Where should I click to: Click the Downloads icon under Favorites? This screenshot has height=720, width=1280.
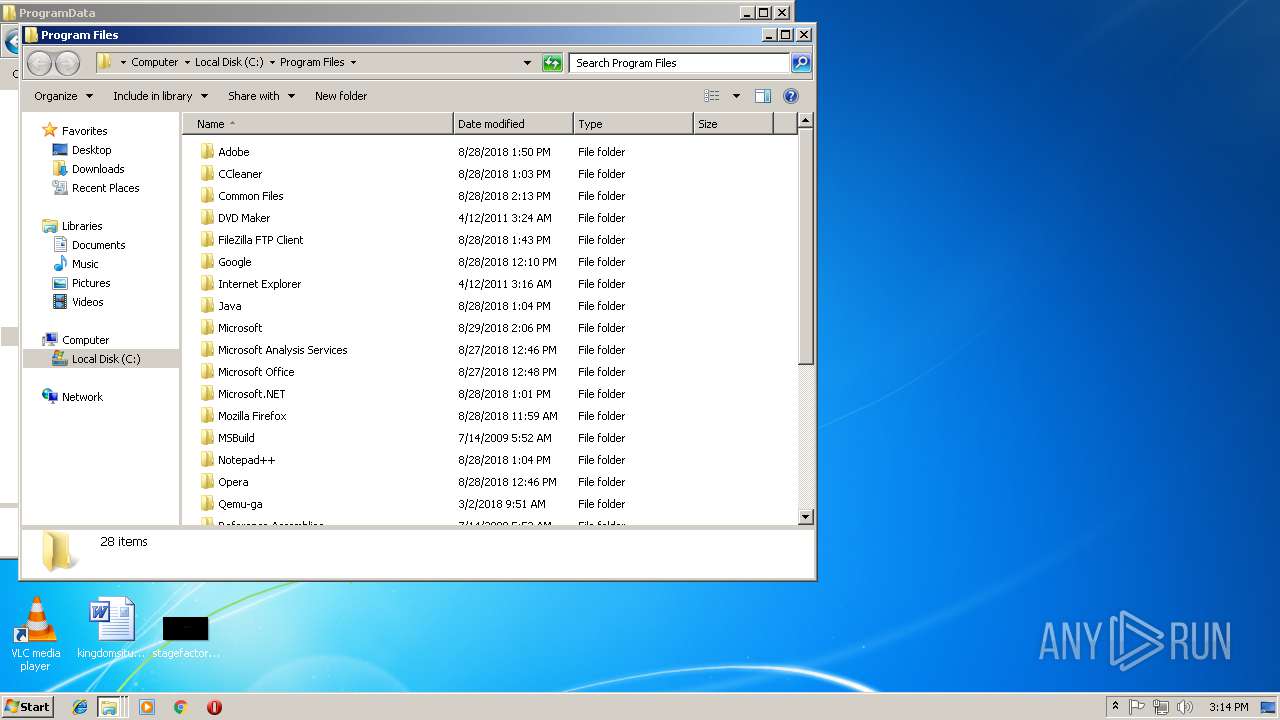(x=60, y=169)
